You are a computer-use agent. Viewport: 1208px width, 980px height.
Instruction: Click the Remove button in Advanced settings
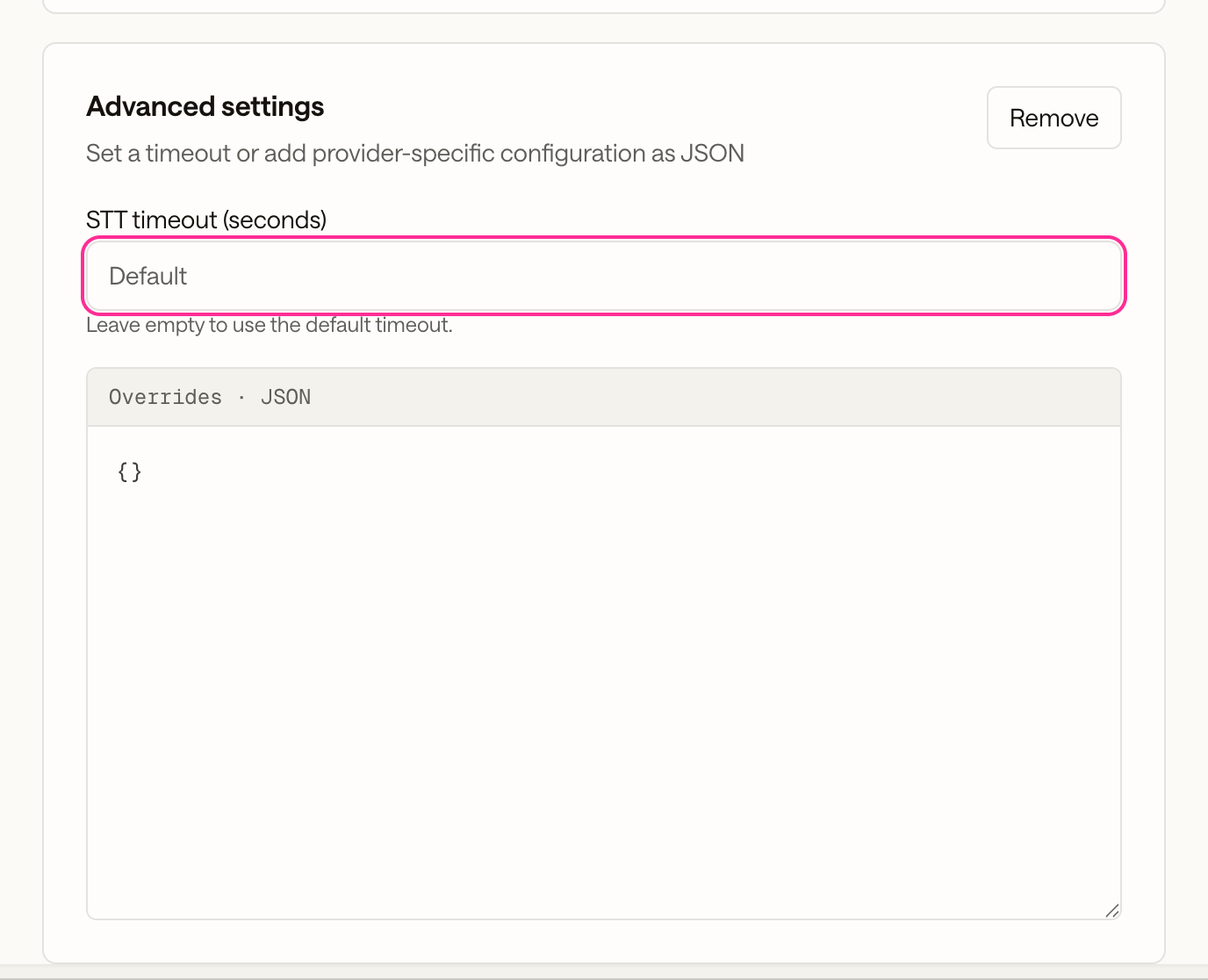click(x=1053, y=118)
